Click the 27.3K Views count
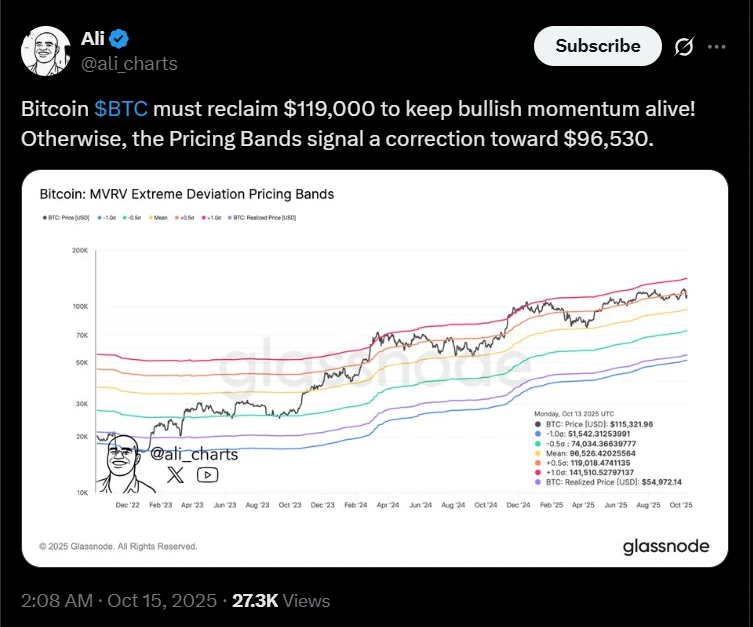The width and height of the screenshot is (753, 627). point(281,601)
